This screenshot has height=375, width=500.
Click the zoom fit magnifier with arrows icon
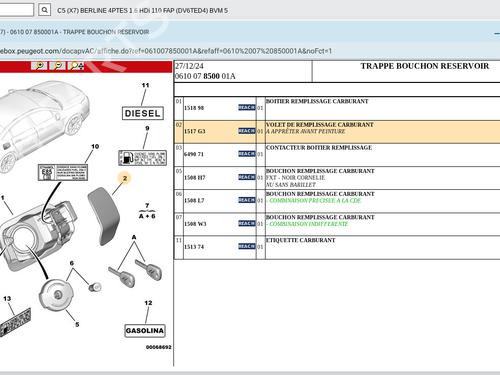click(76, 66)
